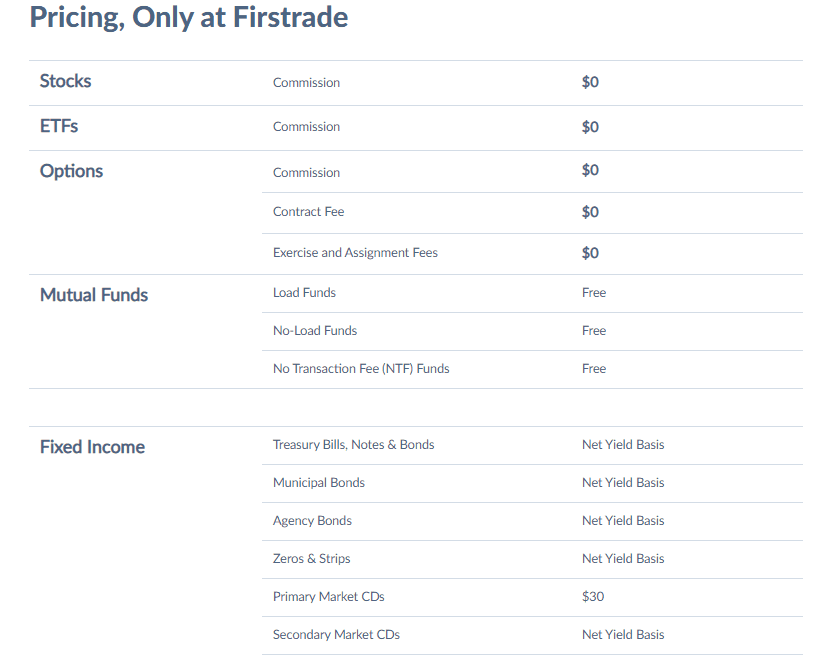Click the Agency Bonds row label
825x657 pixels.
tap(312, 521)
